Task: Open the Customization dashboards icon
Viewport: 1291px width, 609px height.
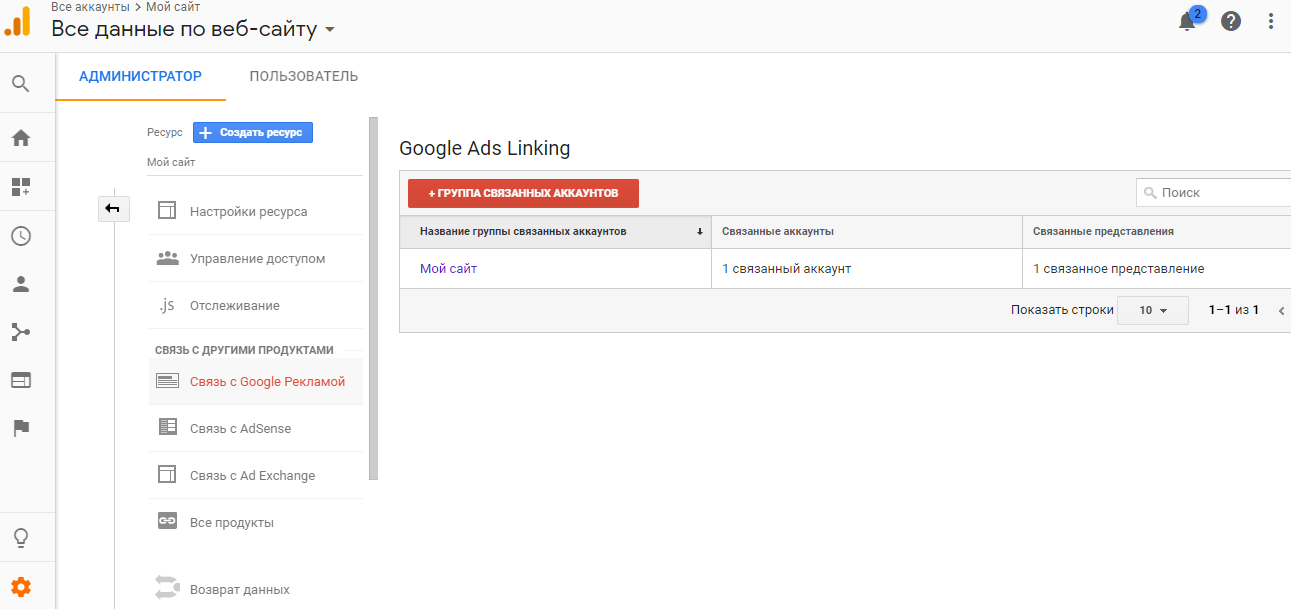Action: (21, 187)
